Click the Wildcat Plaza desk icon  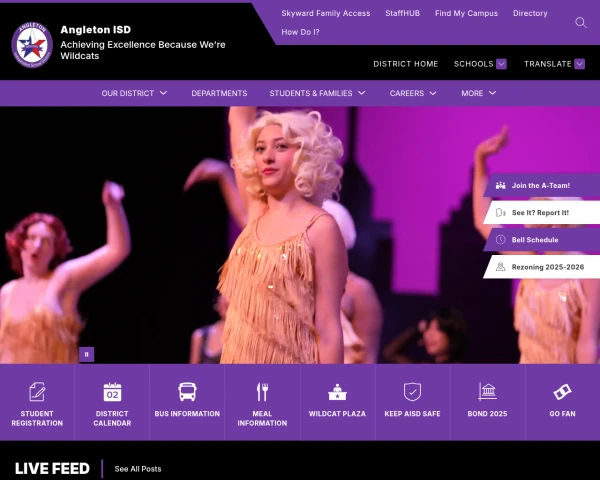[337, 392]
